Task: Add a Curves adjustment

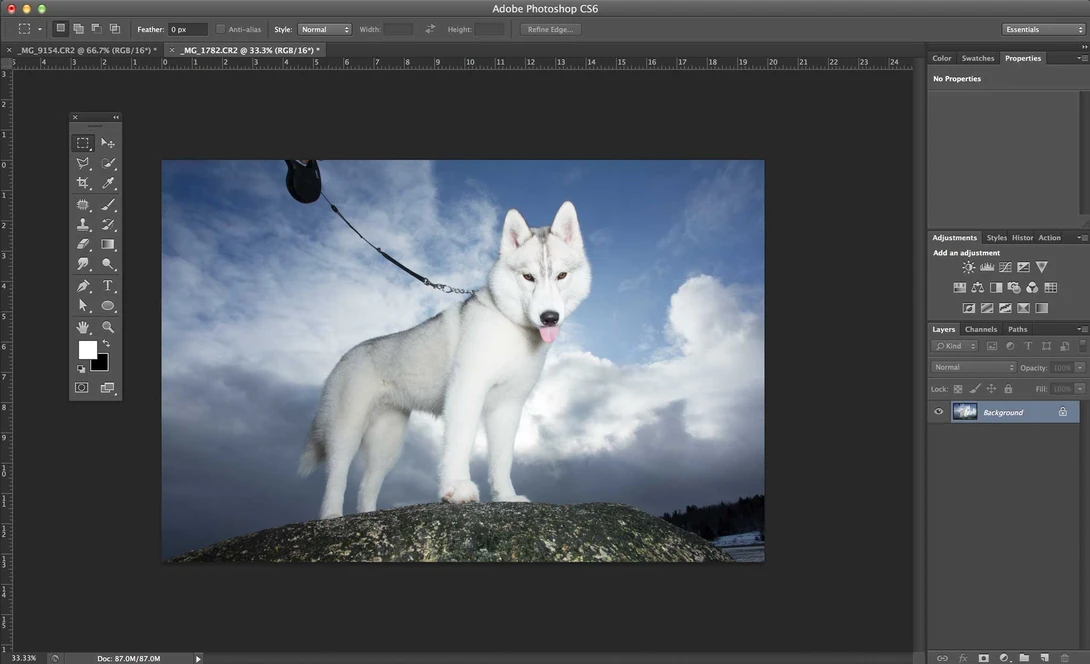Action: point(1005,267)
